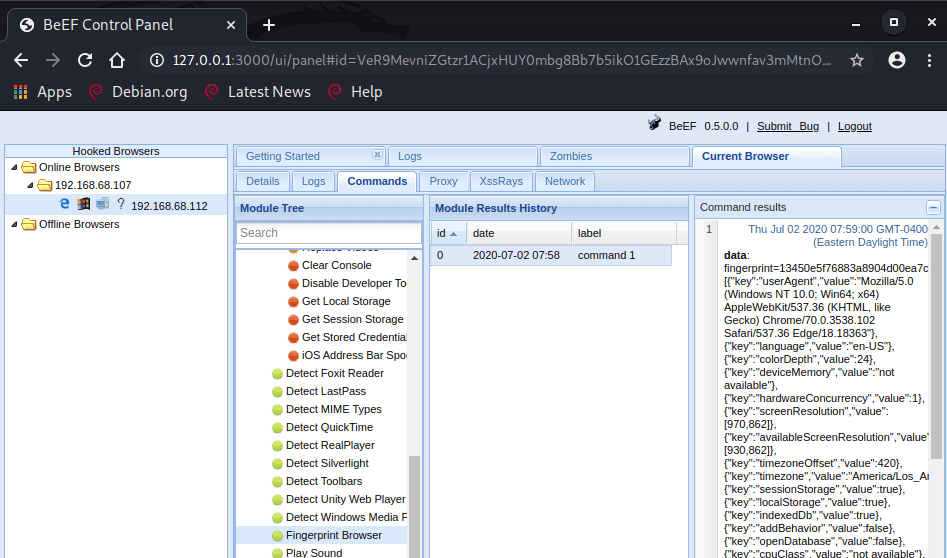Viewport: 947px width, 558px height.
Task: Go to browser home page icon
Action: pyautogui.click(x=117, y=60)
